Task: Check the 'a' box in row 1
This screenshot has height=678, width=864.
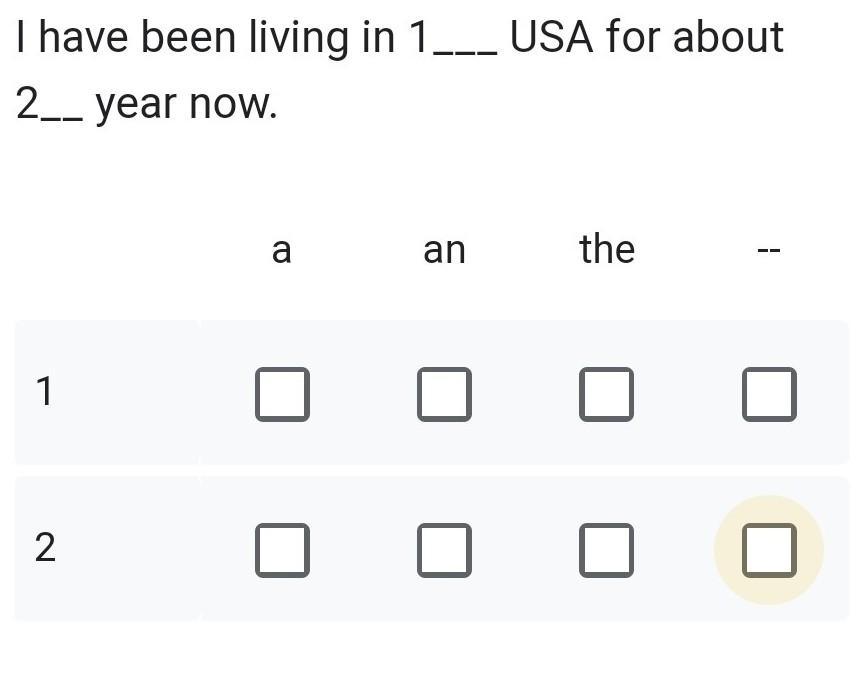Action: tap(282, 394)
